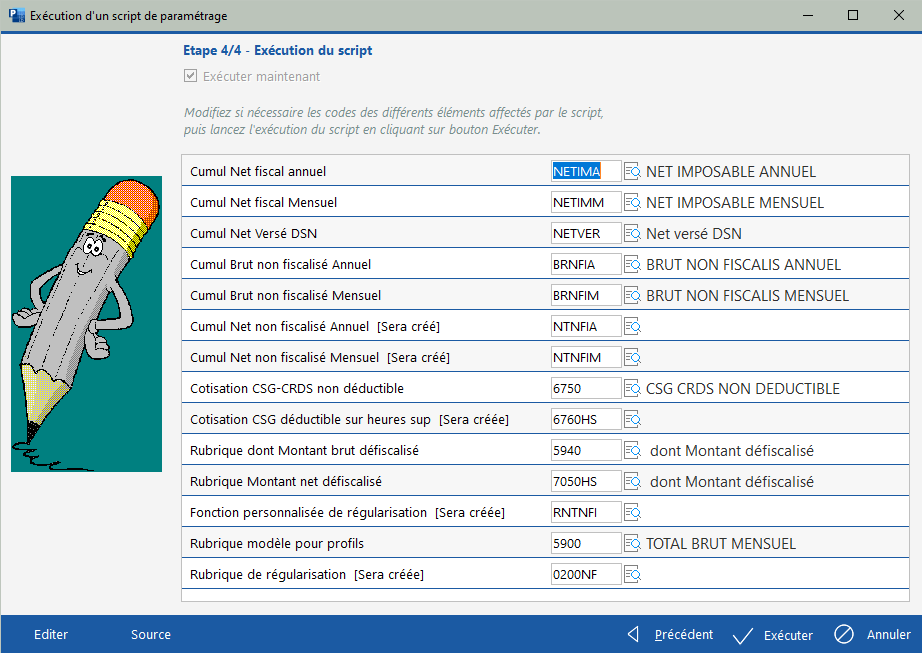This screenshot has height=653, width=922.
Task: Focus the 6750 code field
Action: click(586, 389)
